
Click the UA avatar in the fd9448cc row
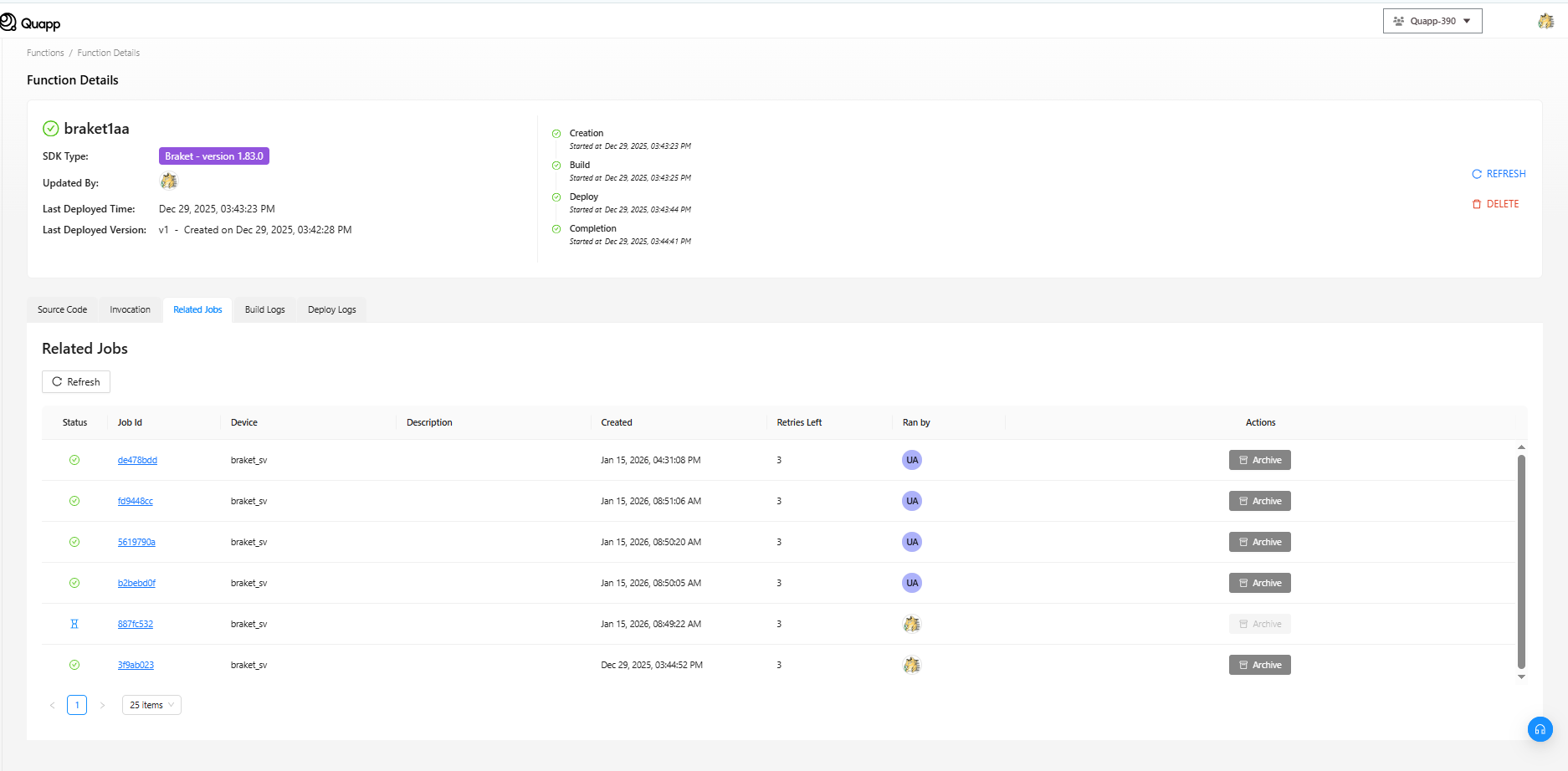[912, 501]
